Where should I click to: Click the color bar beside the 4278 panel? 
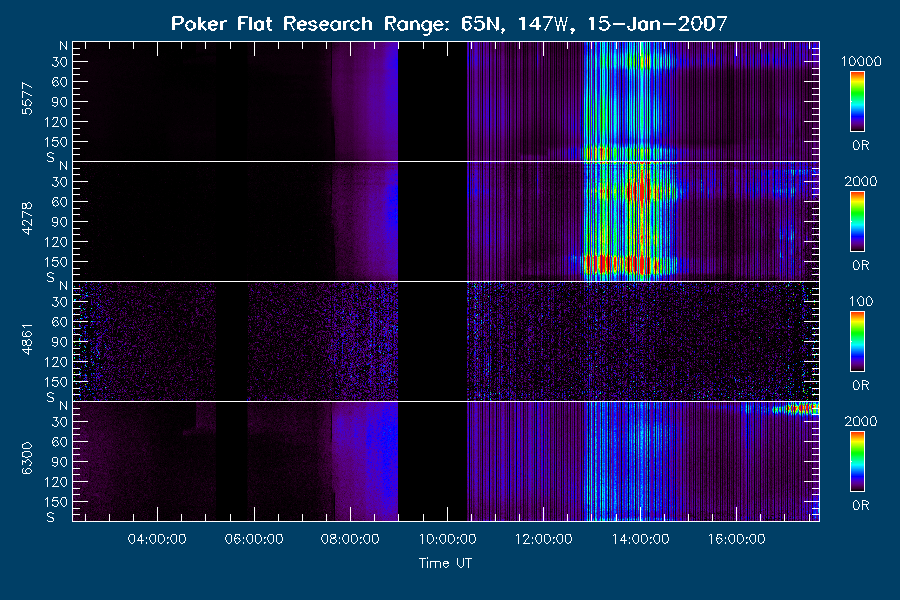tap(858, 222)
